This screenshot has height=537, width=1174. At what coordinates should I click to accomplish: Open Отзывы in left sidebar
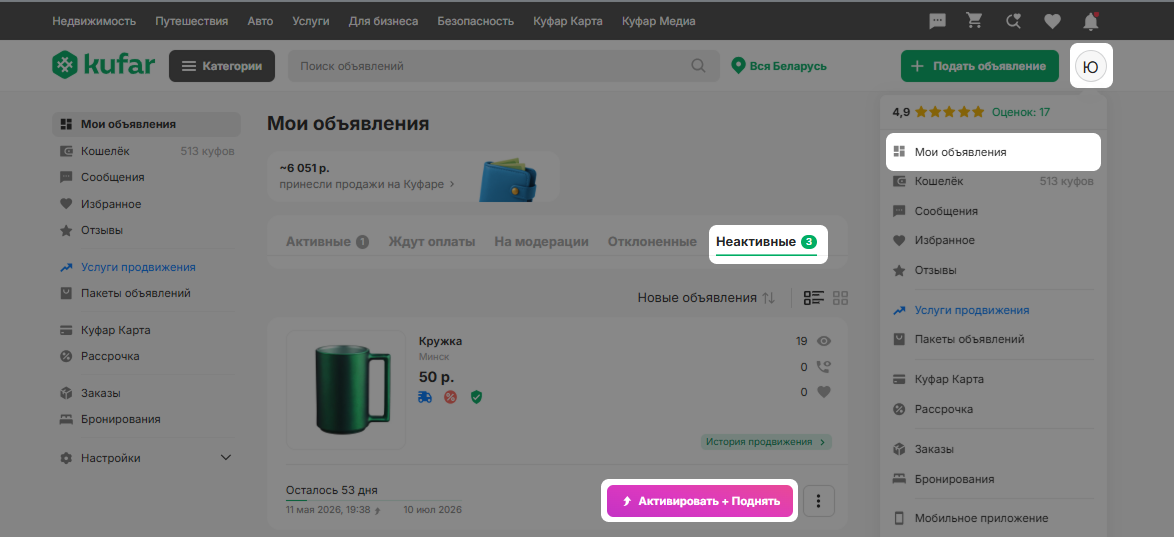coord(147,230)
